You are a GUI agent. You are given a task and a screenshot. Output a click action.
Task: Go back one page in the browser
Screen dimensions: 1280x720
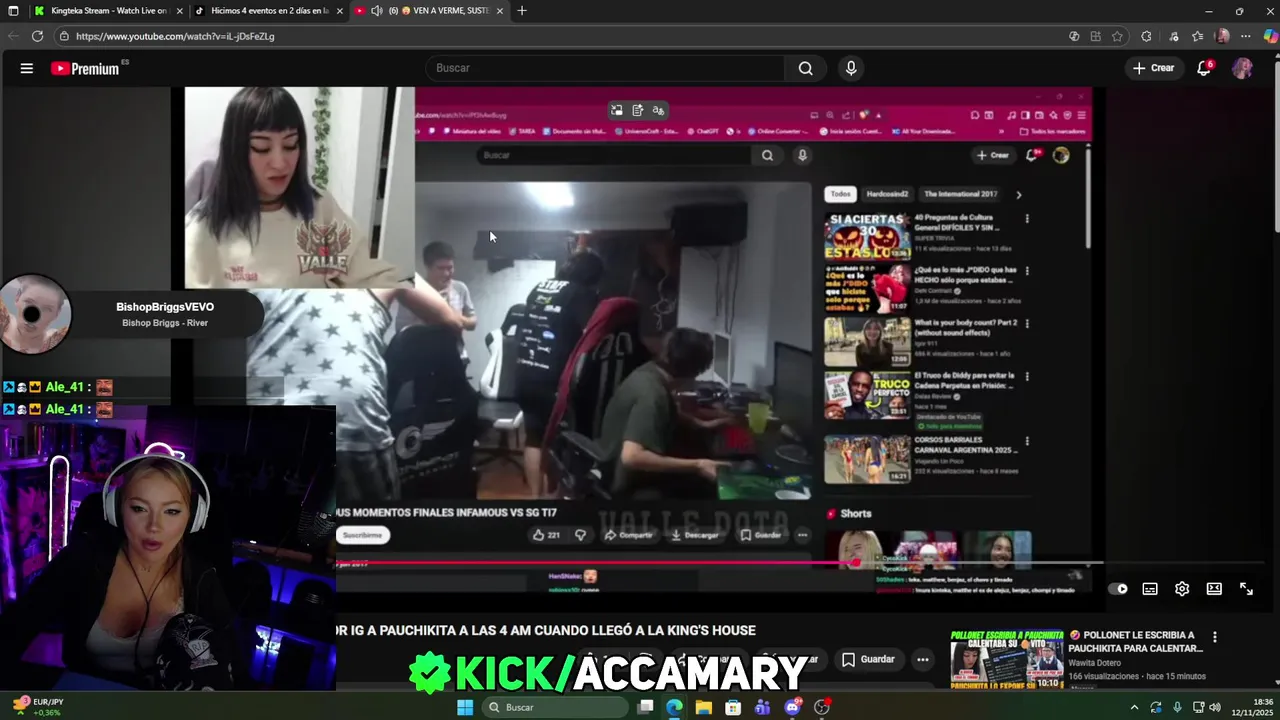click(x=12, y=36)
